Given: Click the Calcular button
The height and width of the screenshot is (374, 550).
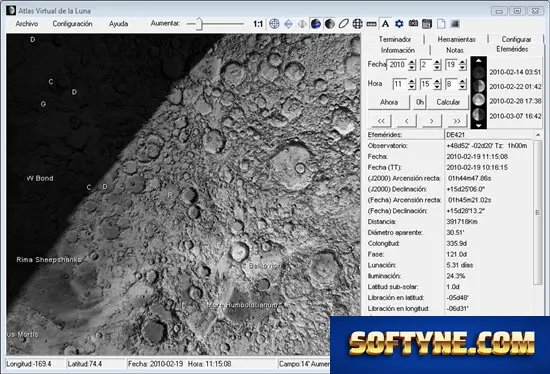Looking at the screenshot, I should pos(448,102).
